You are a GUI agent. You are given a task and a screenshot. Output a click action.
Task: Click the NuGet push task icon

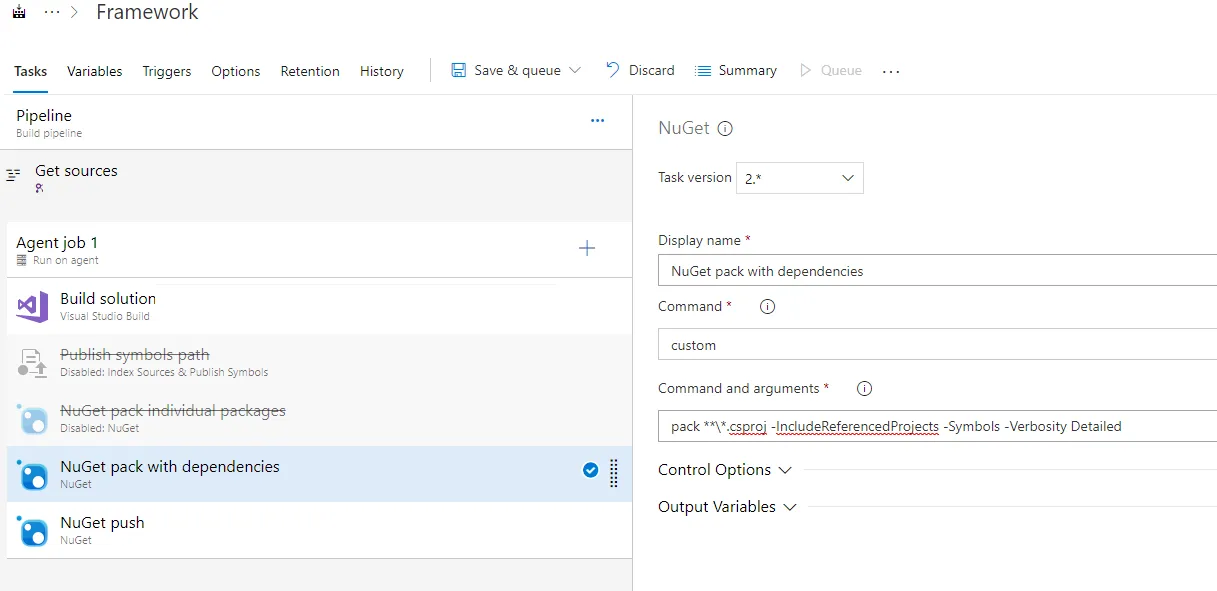click(x=32, y=530)
